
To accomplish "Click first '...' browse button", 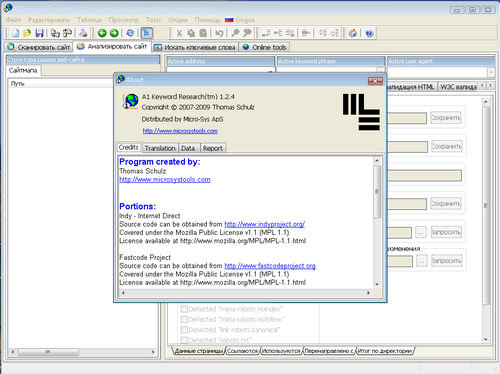I will coord(421,232).
